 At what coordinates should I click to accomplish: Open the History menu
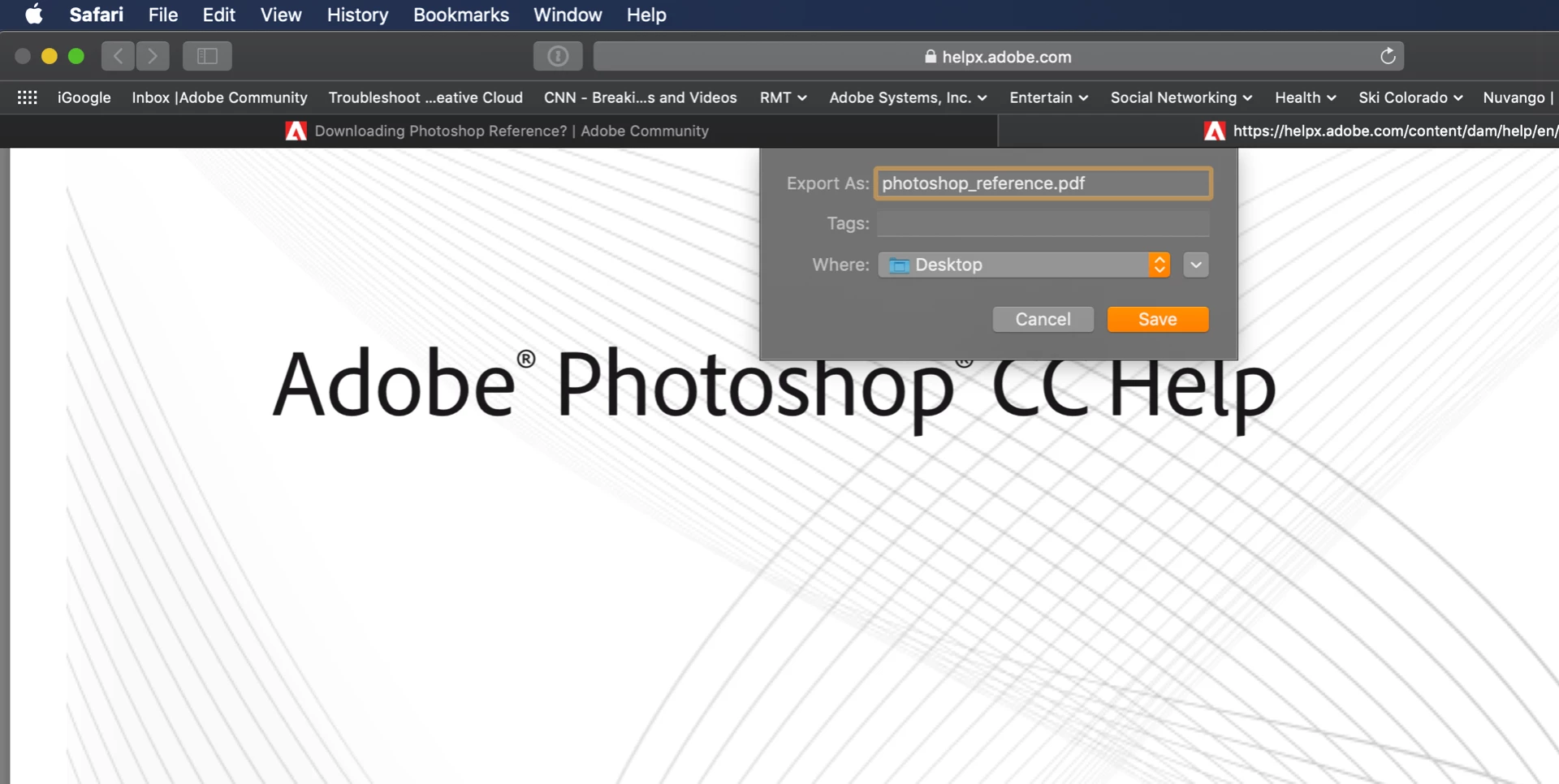357,15
